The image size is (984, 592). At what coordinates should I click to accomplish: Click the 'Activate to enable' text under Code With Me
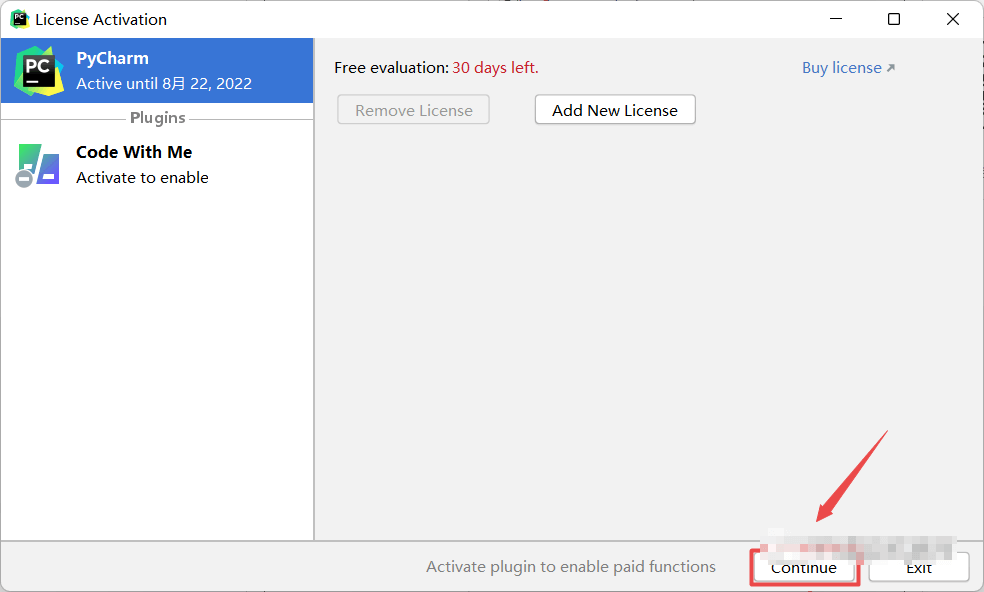(142, 178)
